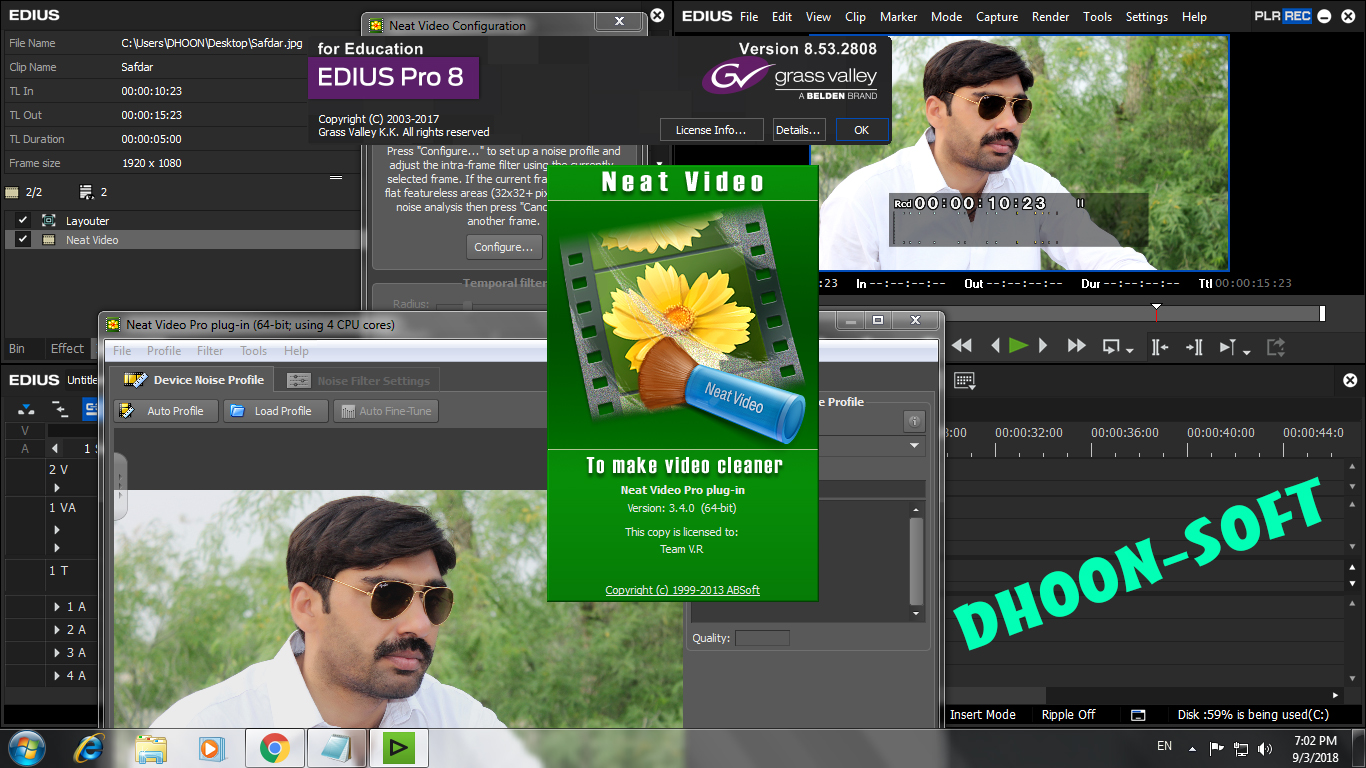Click the Auto Profile button in Neat Video

click(x=166, y=411)
